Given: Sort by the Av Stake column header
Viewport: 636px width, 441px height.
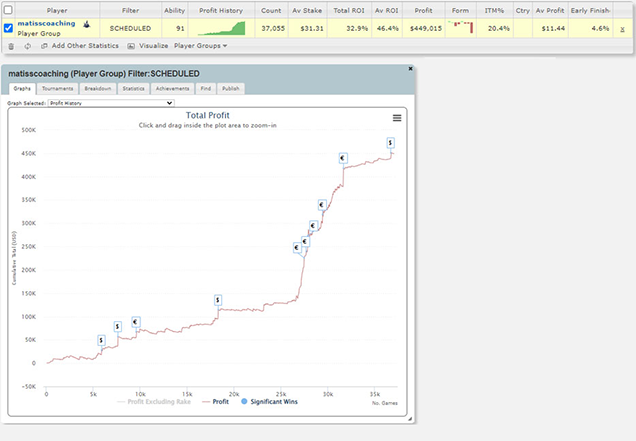Looking at the screenshot, I should coord(307,10).
